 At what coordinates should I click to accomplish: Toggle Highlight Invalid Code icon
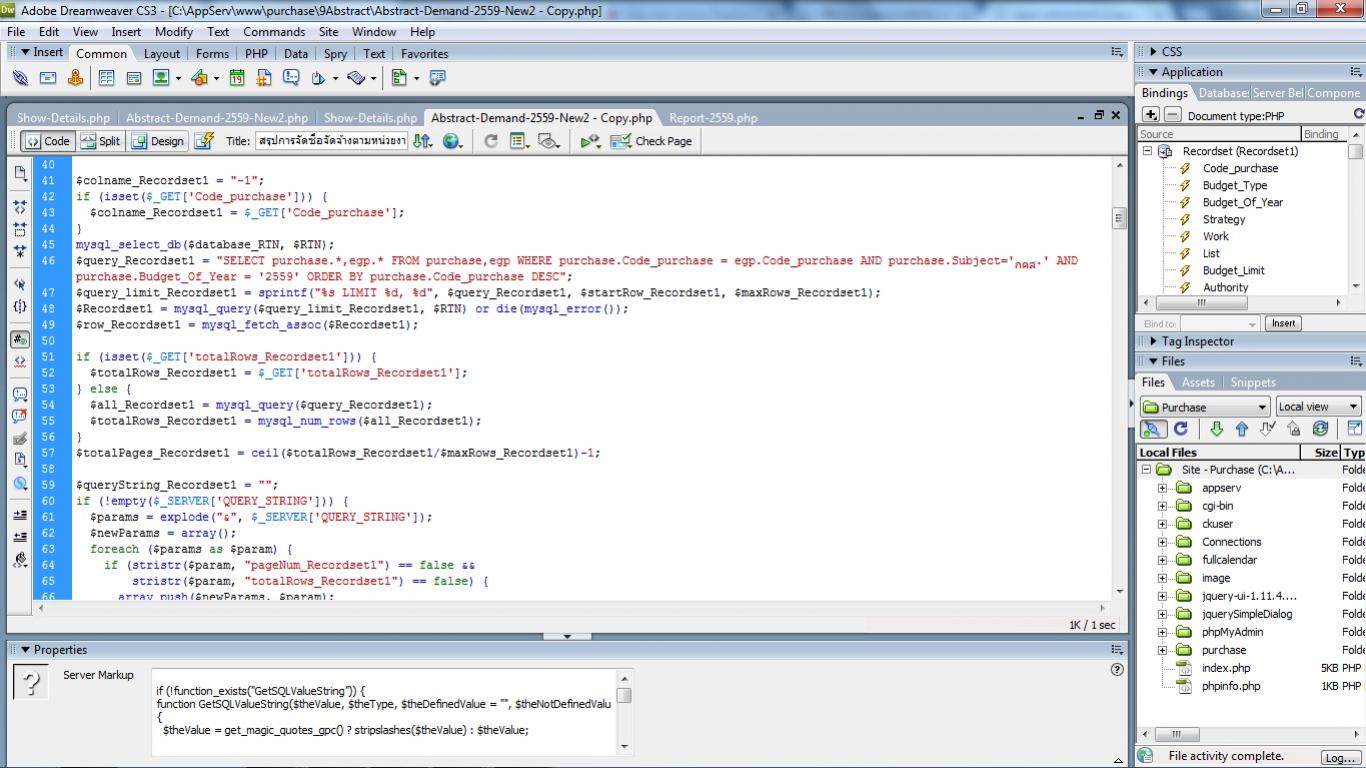tap(20, 361)
